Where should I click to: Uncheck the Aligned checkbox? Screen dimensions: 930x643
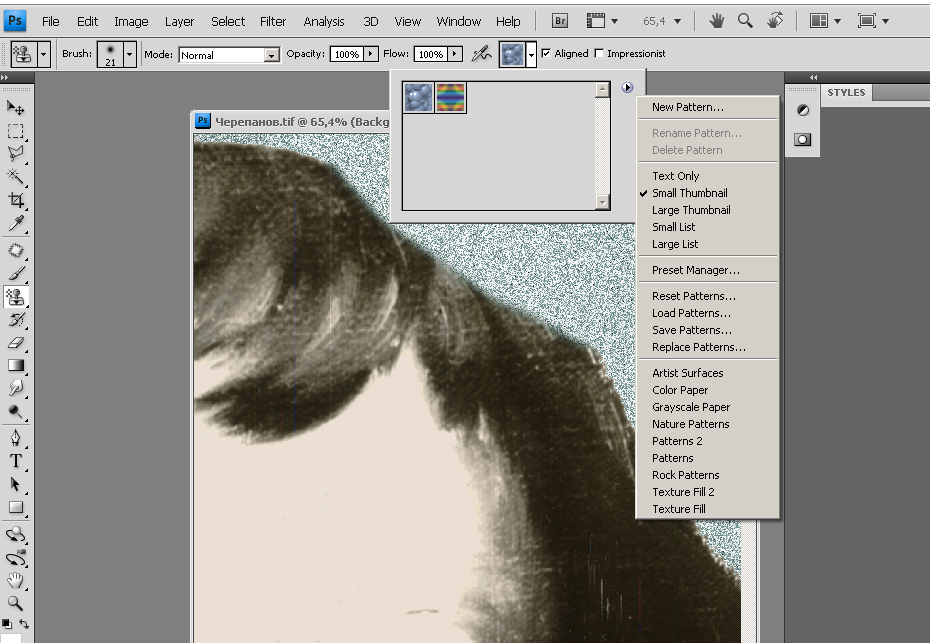click(x=546, y=54)
